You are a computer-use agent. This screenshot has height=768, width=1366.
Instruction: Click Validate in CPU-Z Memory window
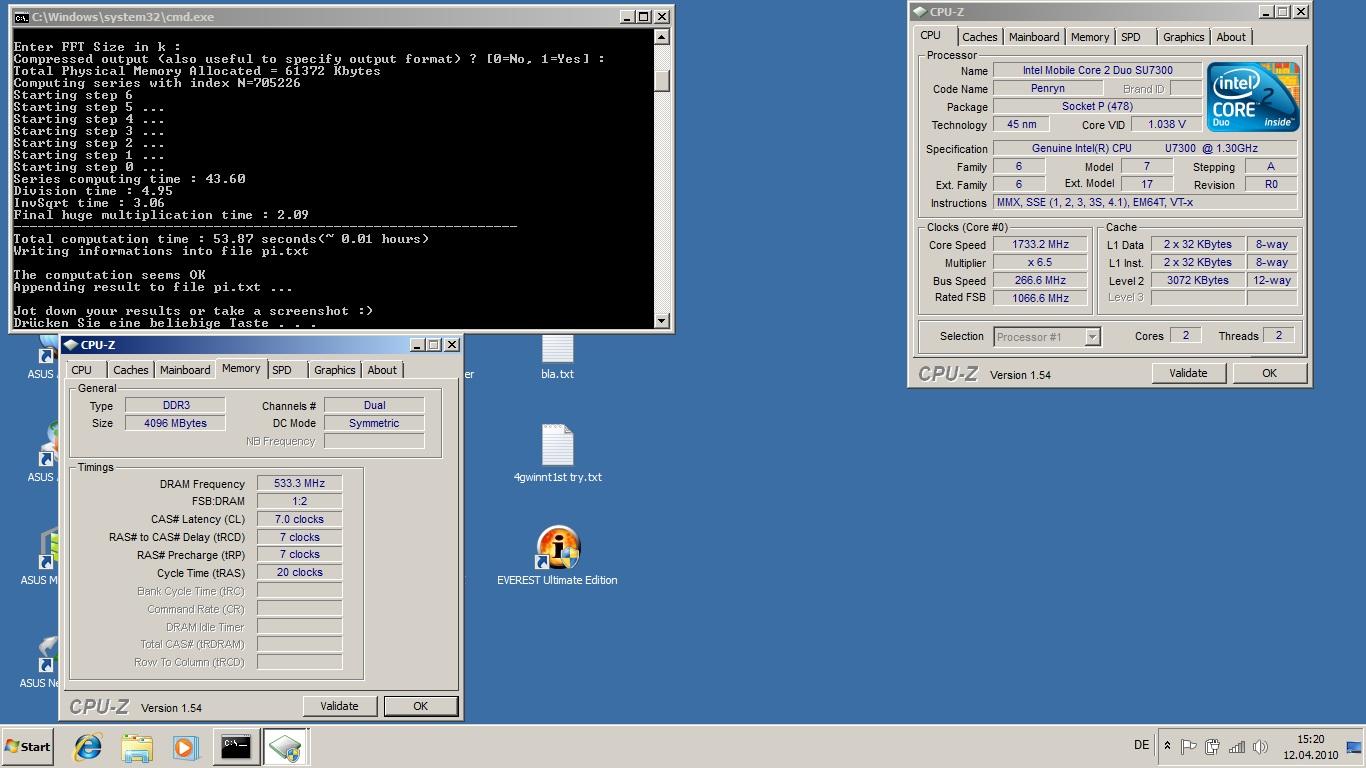point(339,706)
